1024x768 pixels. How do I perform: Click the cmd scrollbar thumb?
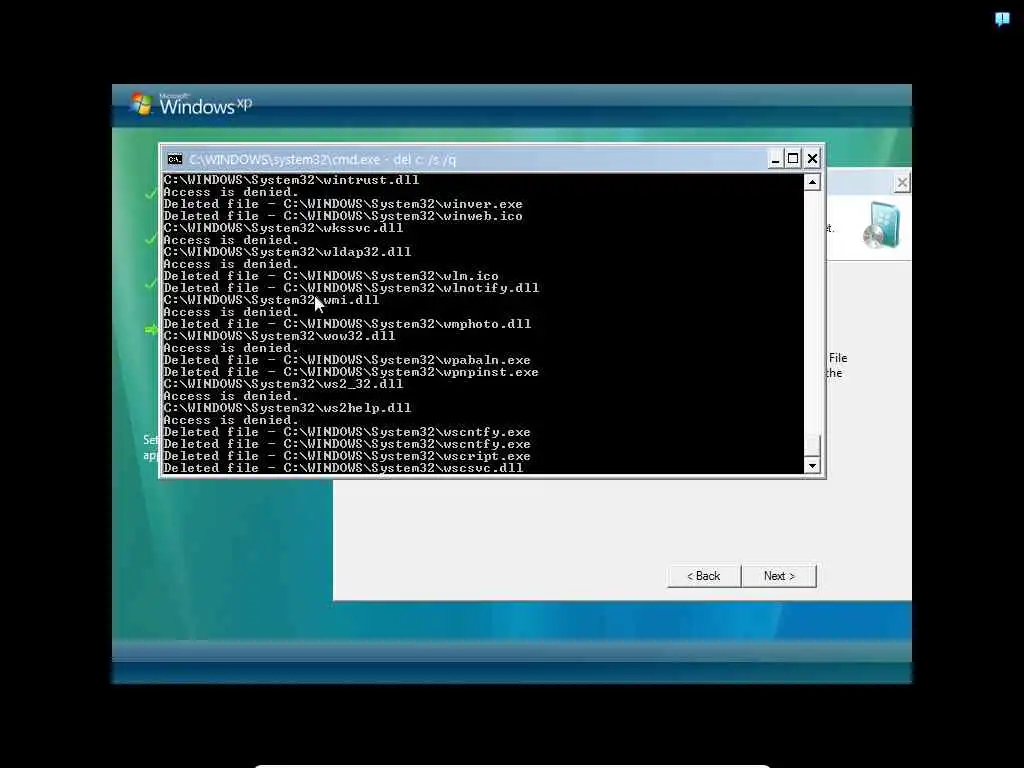(812, 444)
